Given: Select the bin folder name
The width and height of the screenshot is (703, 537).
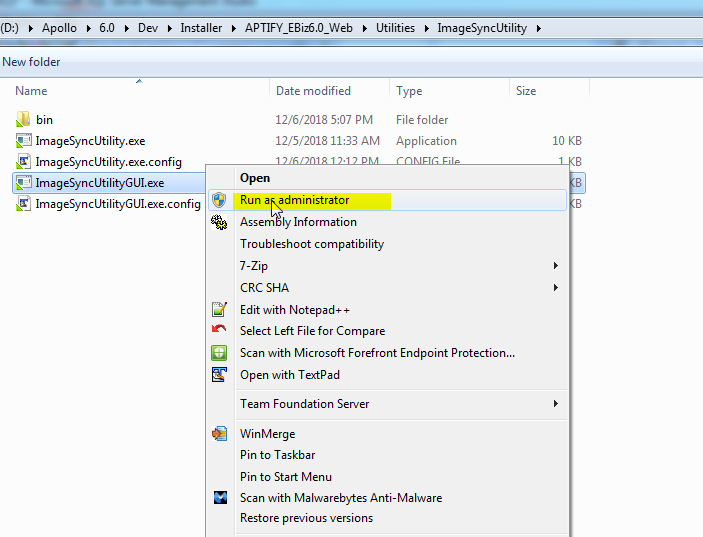Looking at the screenshot, I should point(44,120).
